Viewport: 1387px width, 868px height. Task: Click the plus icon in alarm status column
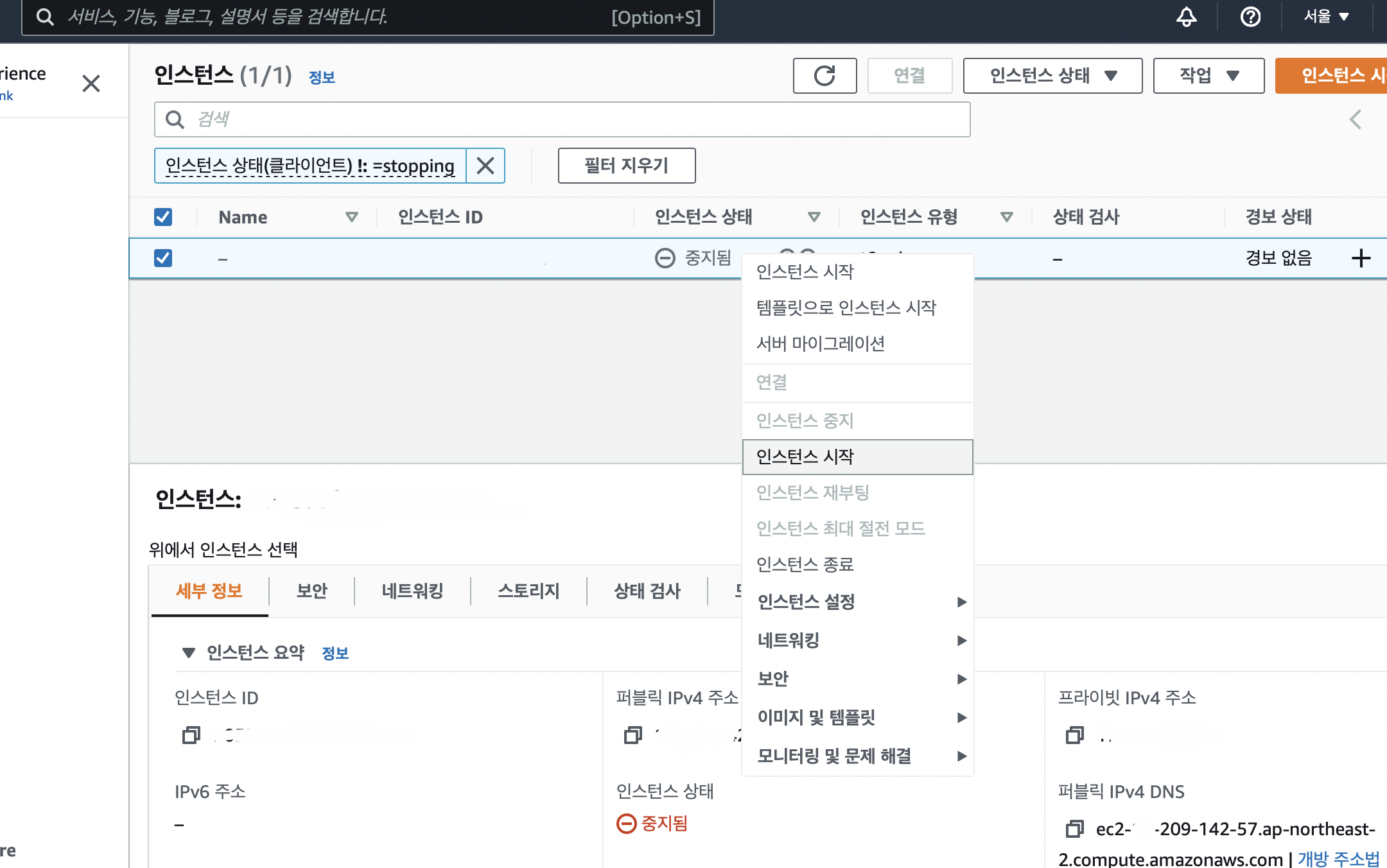tap(1361, 258)
